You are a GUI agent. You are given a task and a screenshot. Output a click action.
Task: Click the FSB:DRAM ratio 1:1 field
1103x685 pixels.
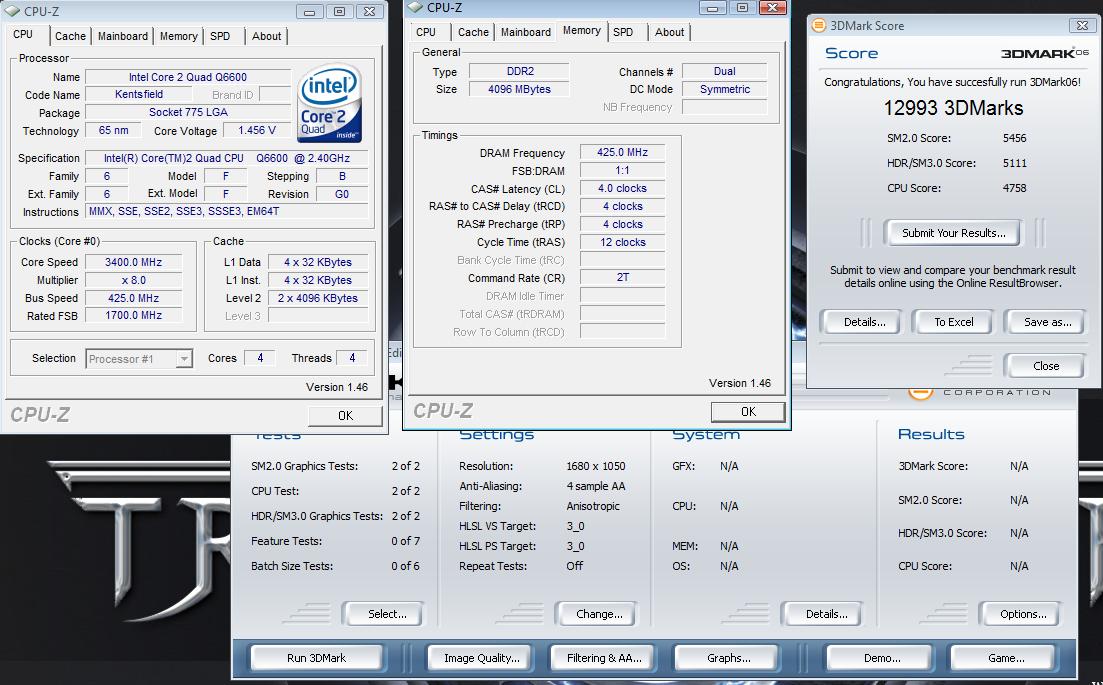point(623,170)
